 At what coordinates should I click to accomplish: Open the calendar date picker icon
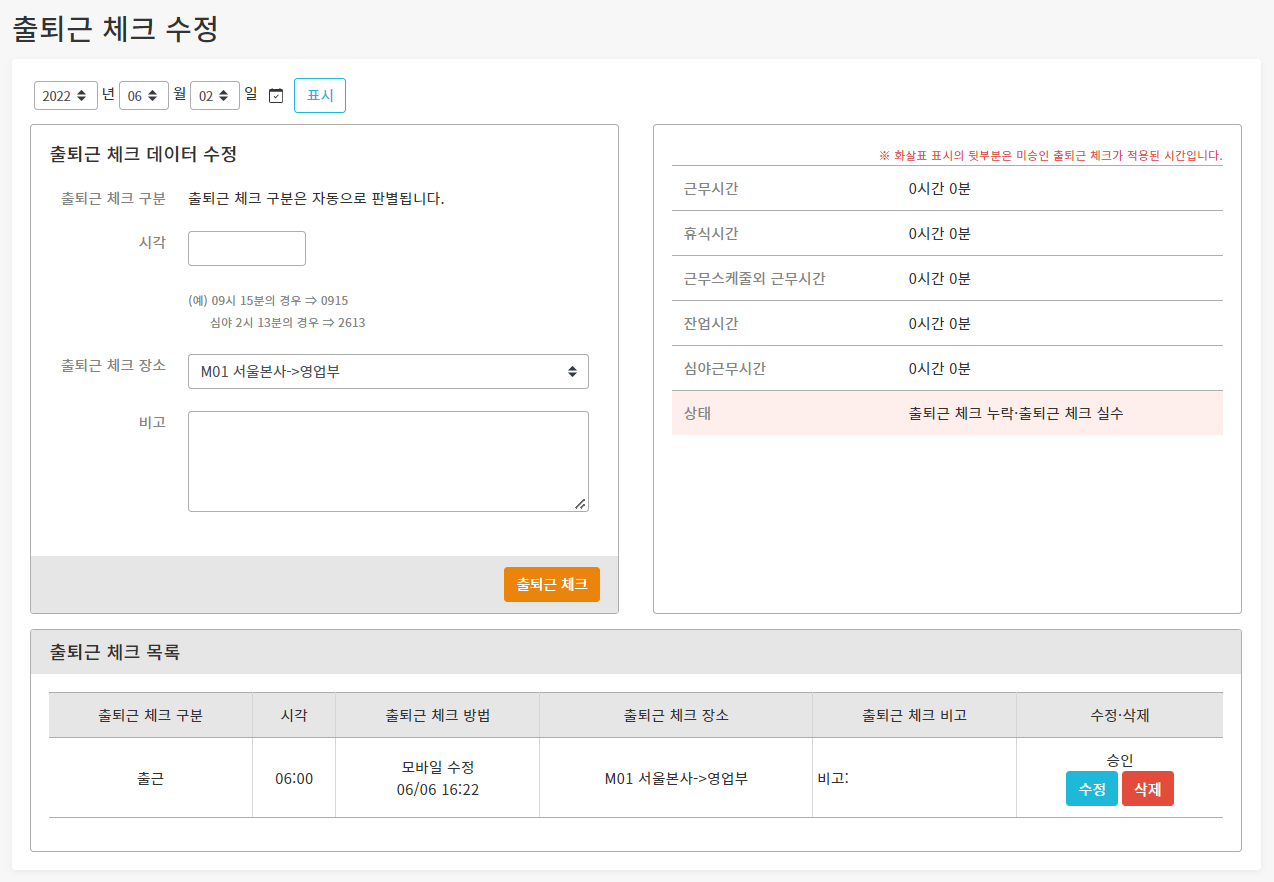(x=276, y=96)
